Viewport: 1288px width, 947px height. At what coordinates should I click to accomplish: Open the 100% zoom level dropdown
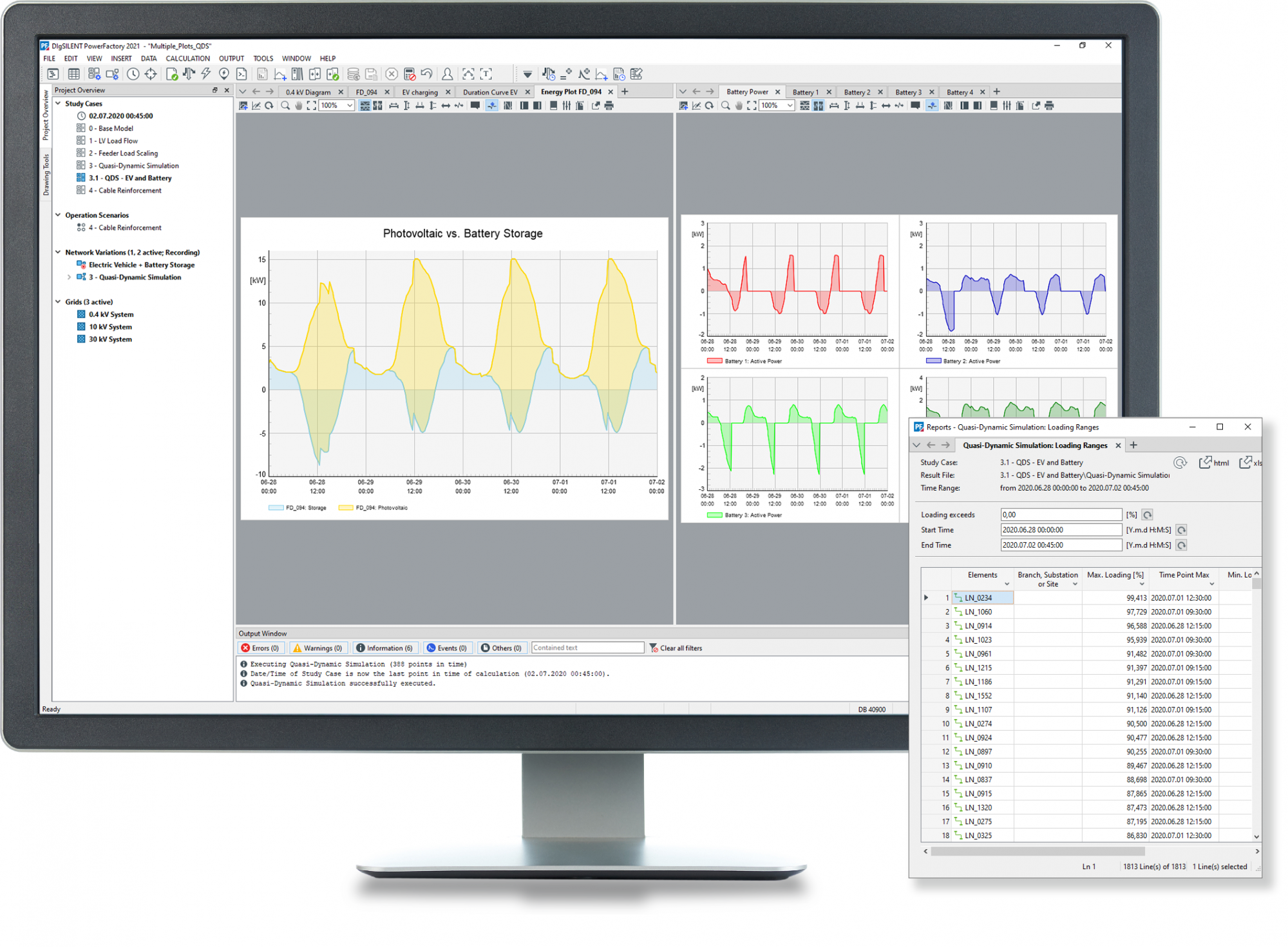[x=350, y=106]
